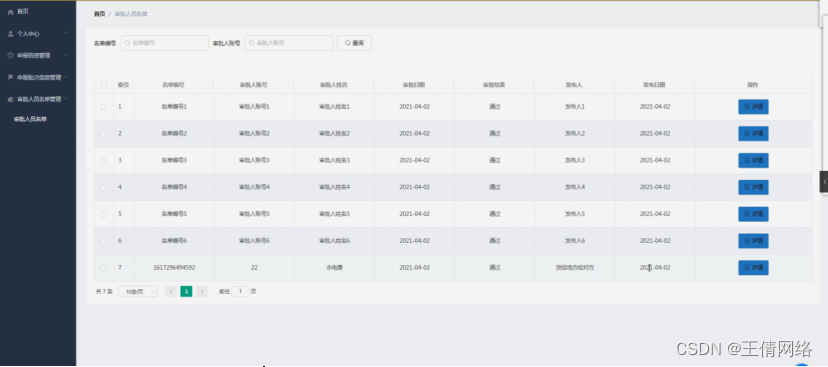This screenshot has height=367, width=828.
Task: Click the chart icon beside 审批人员名单管理
Action: click(x=11, y=99)
